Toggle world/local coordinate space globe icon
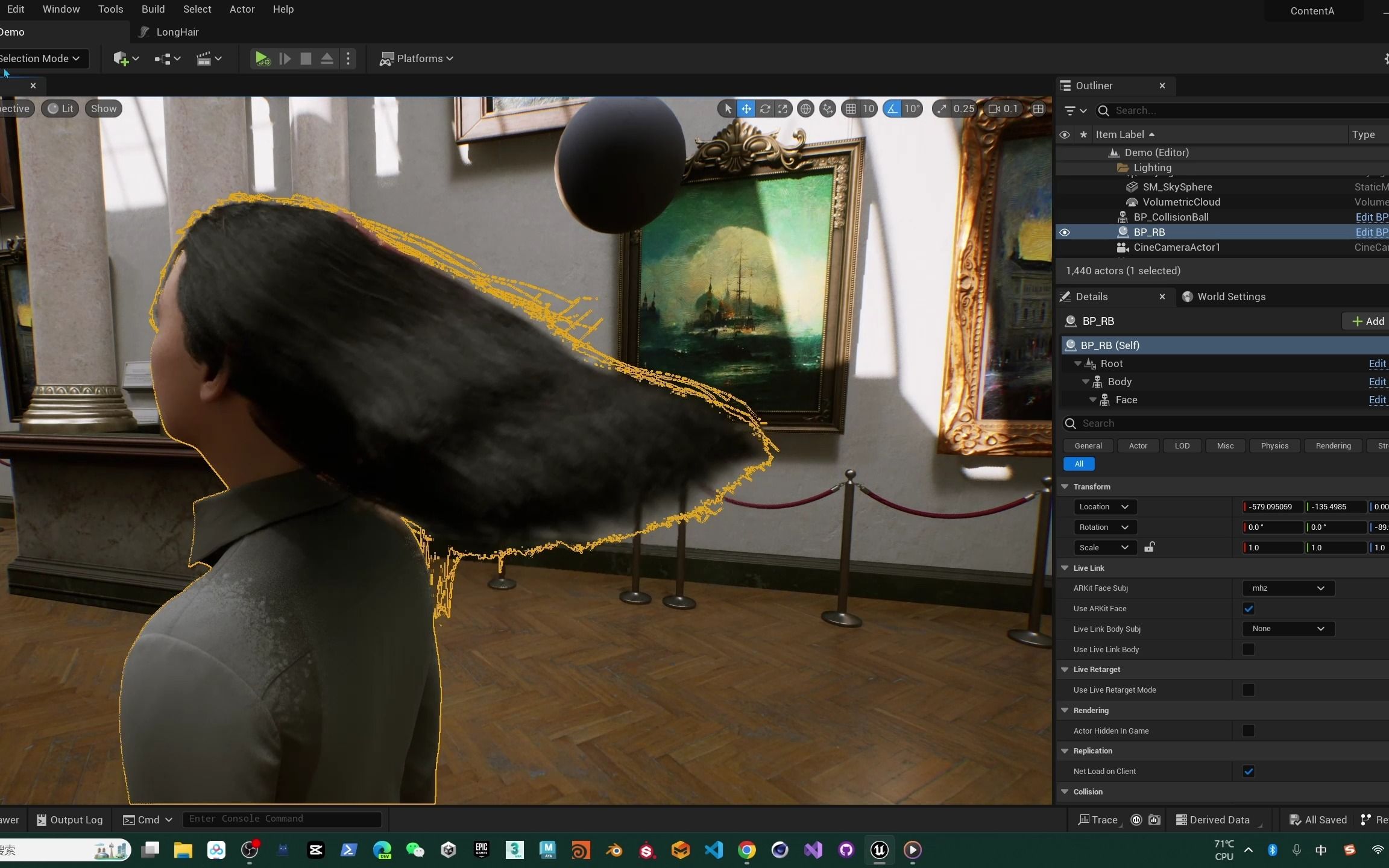1389x868 pixels. click(805, 109)
